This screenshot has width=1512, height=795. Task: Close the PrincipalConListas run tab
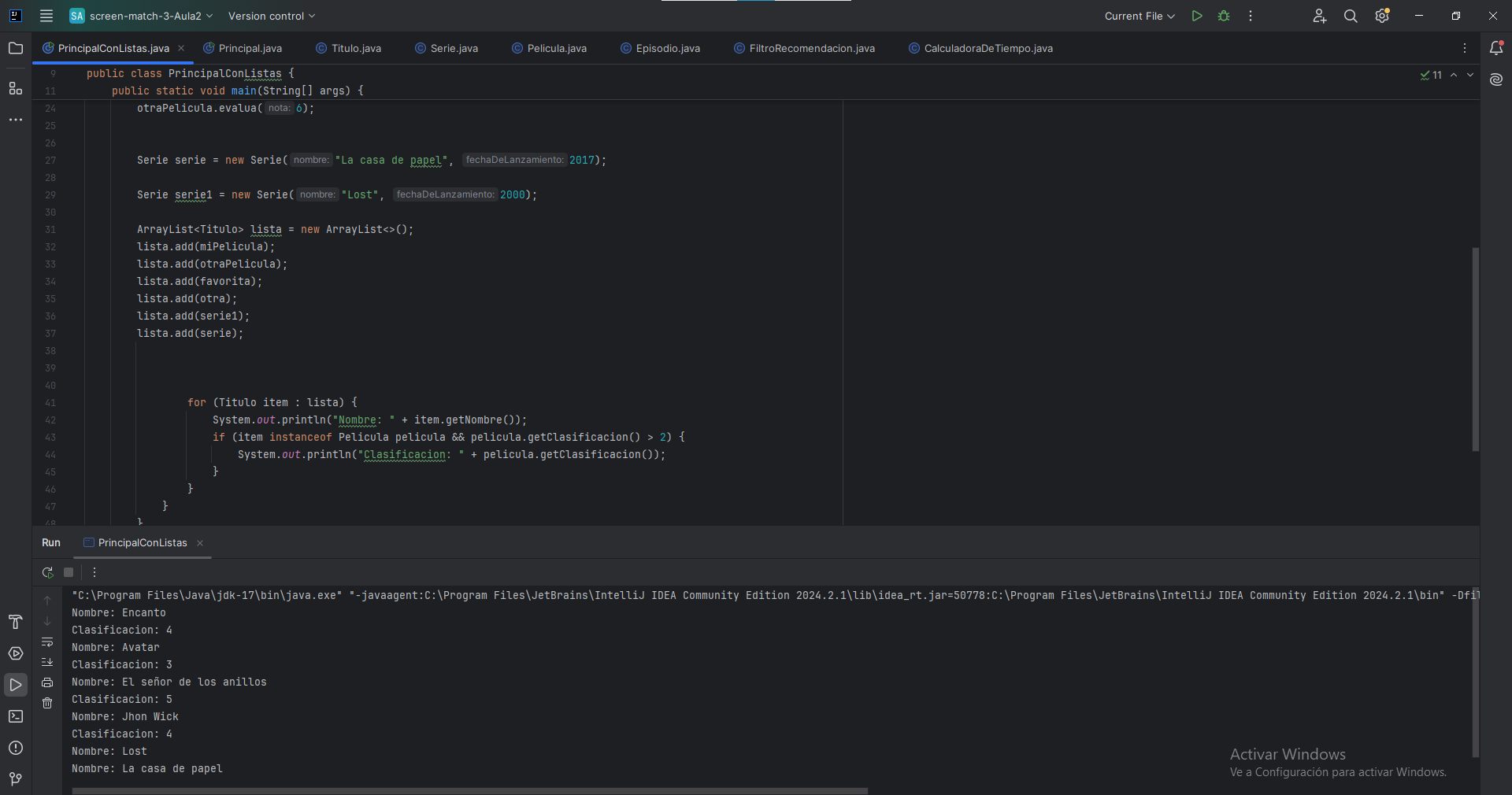coord(200,543)
